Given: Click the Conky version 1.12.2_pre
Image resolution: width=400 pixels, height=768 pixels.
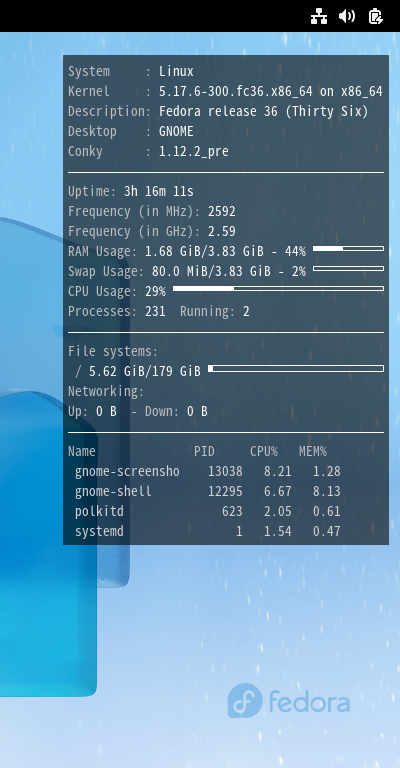Looking at the screenshot, I should 194,151.
